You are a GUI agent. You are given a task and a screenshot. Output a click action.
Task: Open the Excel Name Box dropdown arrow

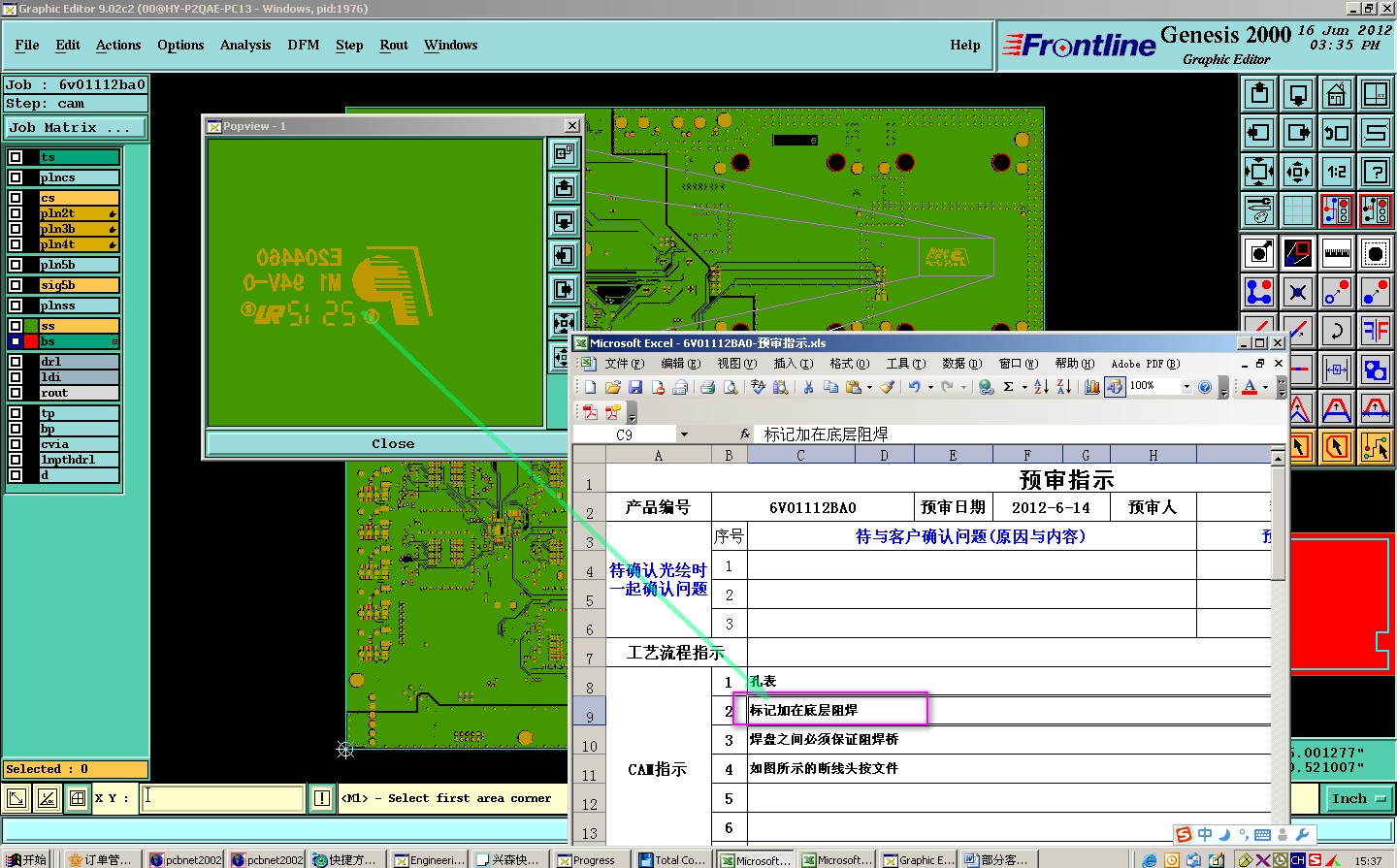pyautogui.click(x=684, y=434)
